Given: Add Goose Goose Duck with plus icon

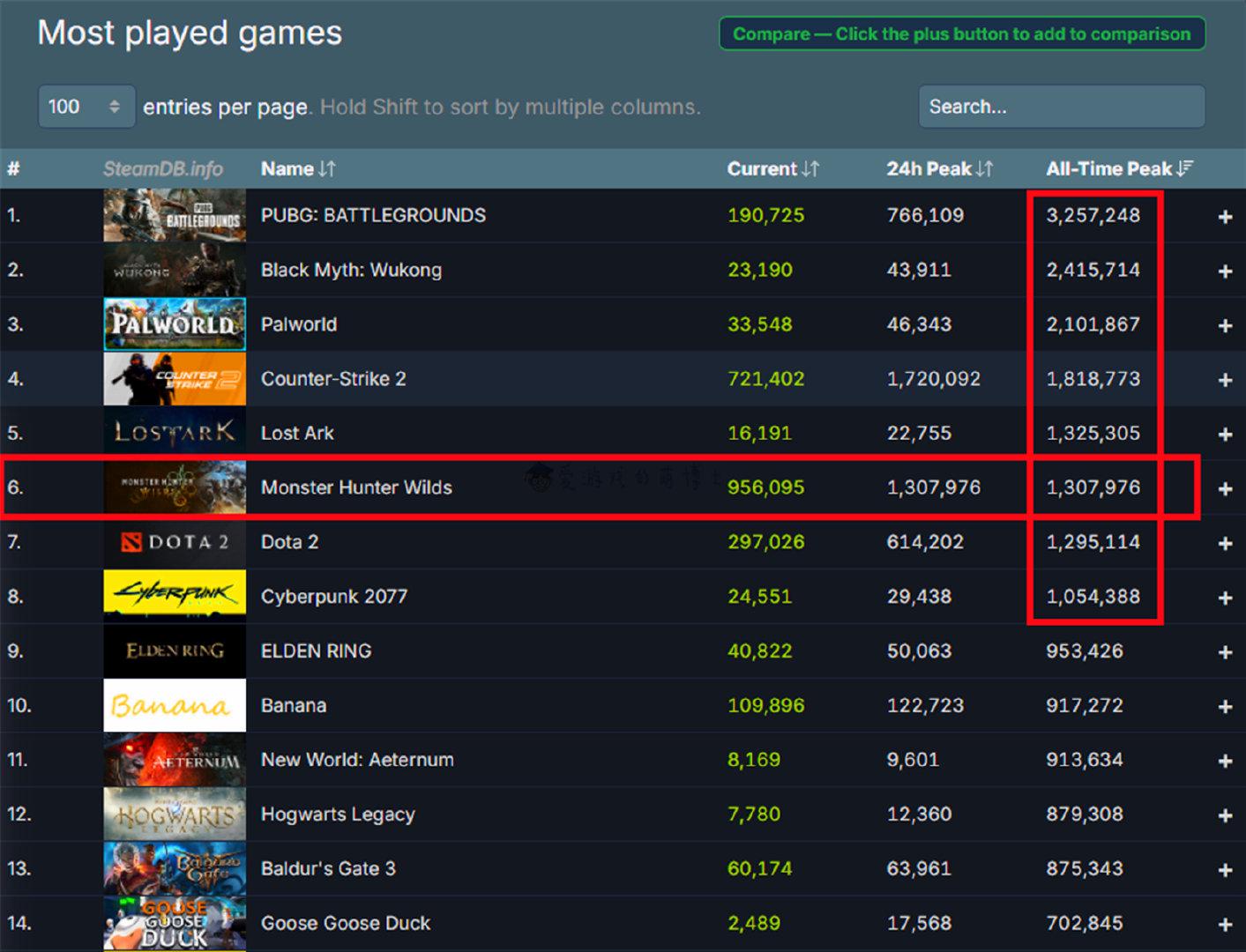Looking at the screenshot, I should 1225,925.
